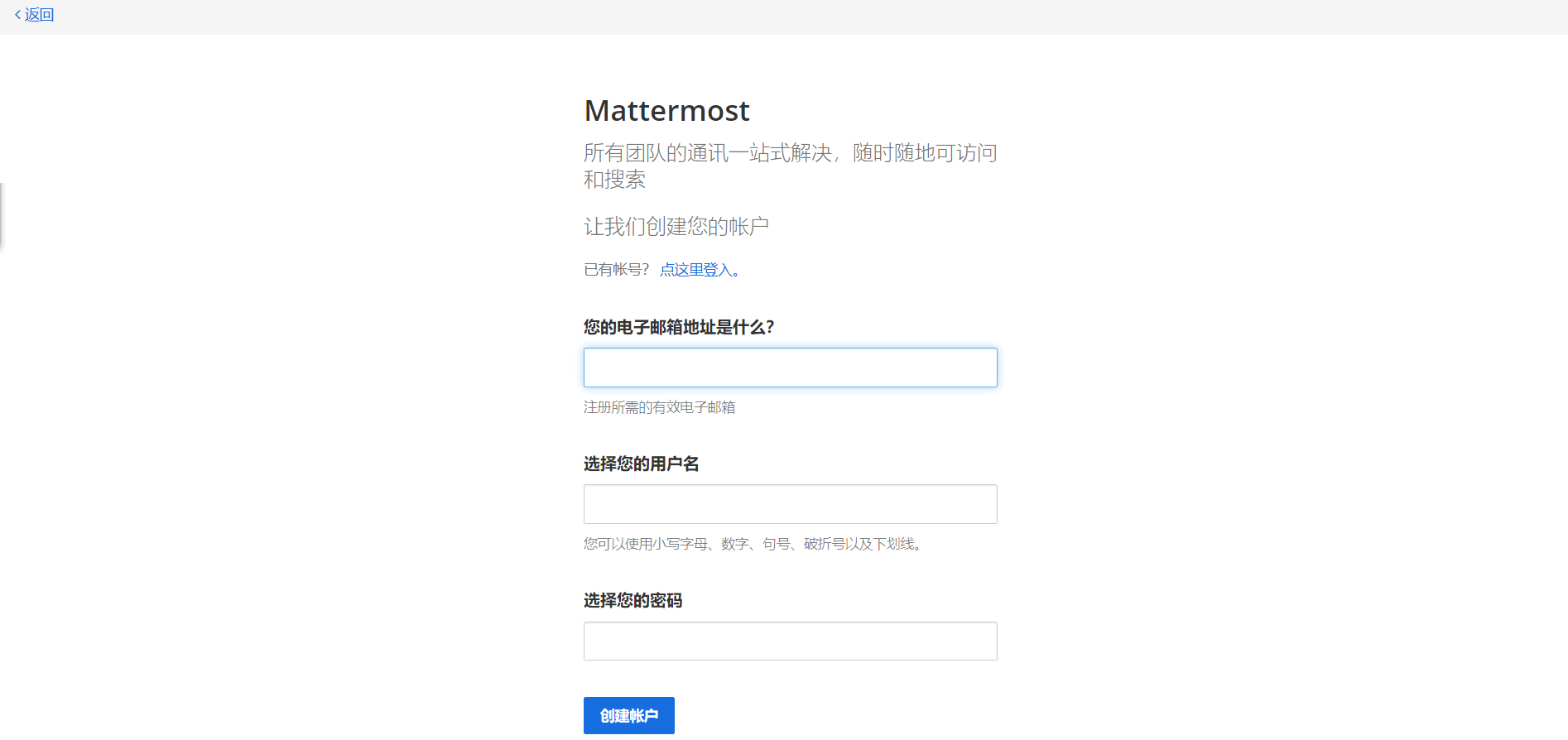Click the 您的电子邮箱地址是什么? label

[679, 327]
